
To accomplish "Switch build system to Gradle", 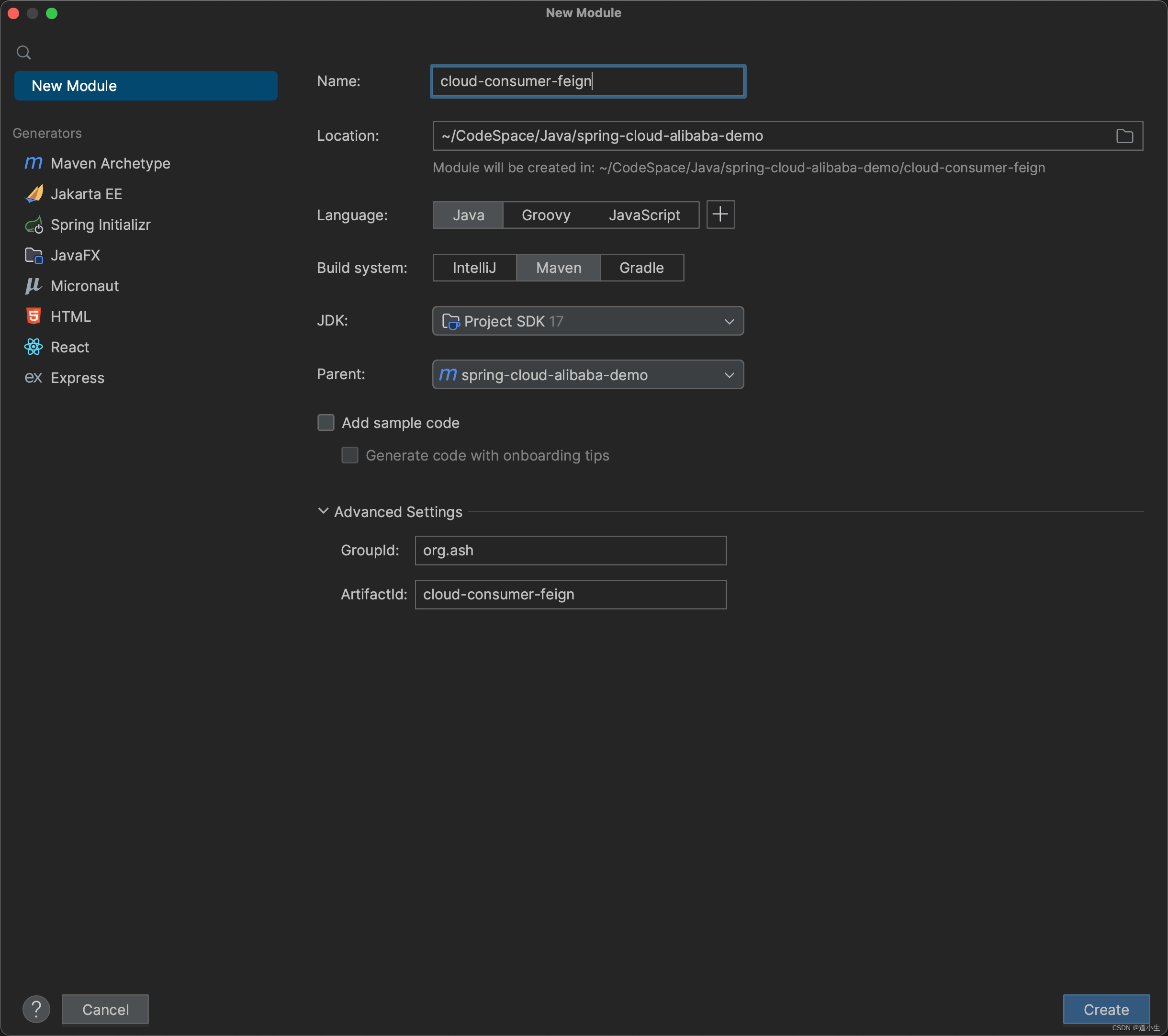I will tap(641, 268).
